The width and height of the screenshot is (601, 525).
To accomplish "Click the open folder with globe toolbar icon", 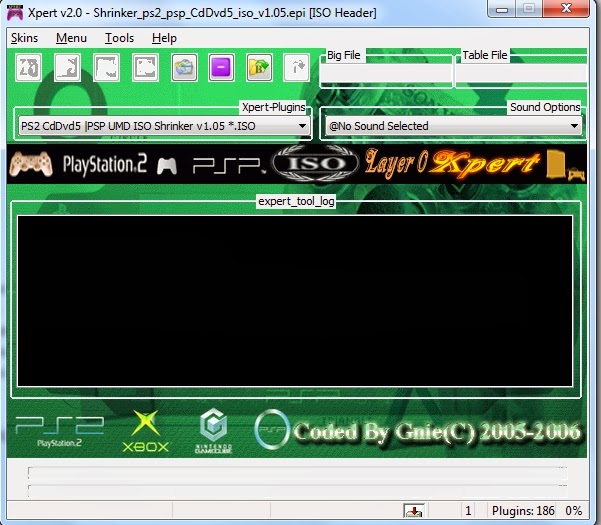I will pyautogui.click(x=184, y=68).
